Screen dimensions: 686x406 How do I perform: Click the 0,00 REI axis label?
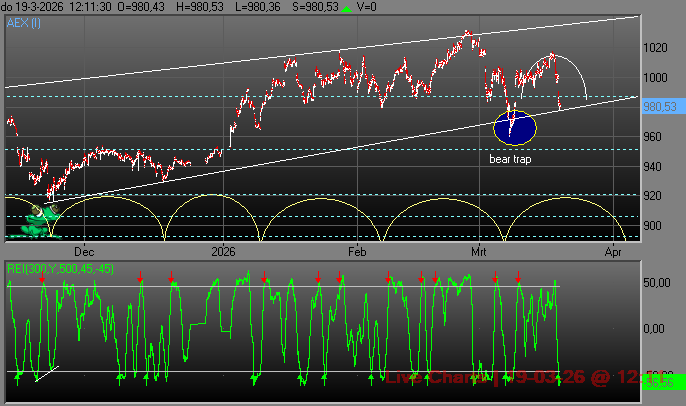pyautogui.click(x=654, y=328)
